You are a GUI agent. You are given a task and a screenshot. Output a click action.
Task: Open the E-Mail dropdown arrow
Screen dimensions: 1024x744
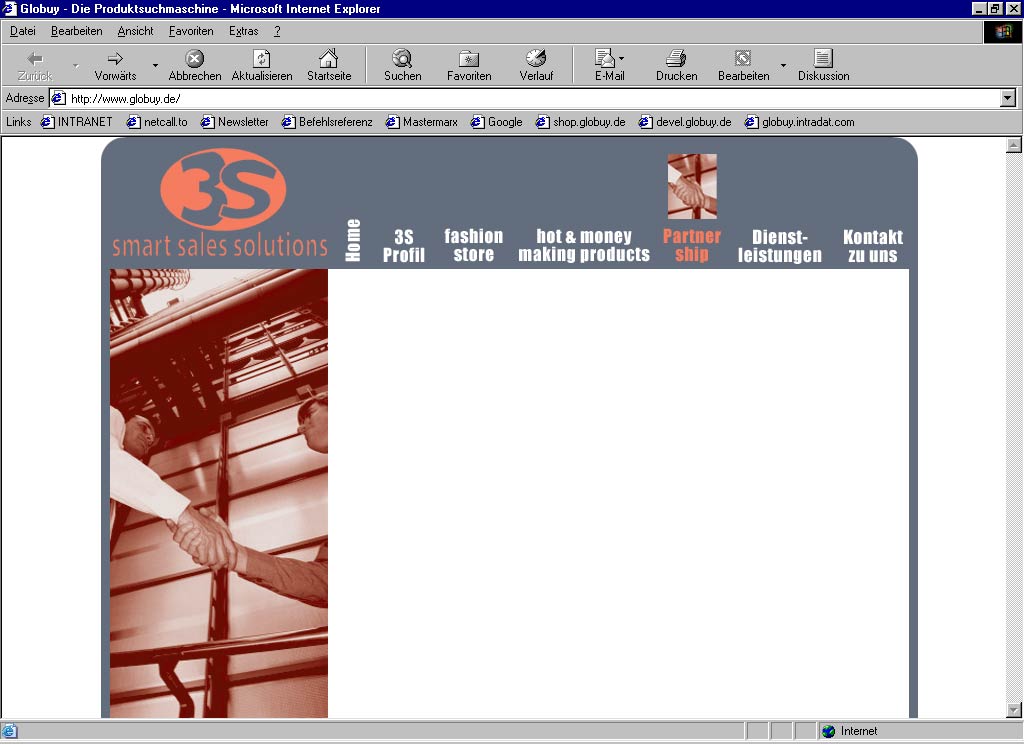(x=621, y=58)
